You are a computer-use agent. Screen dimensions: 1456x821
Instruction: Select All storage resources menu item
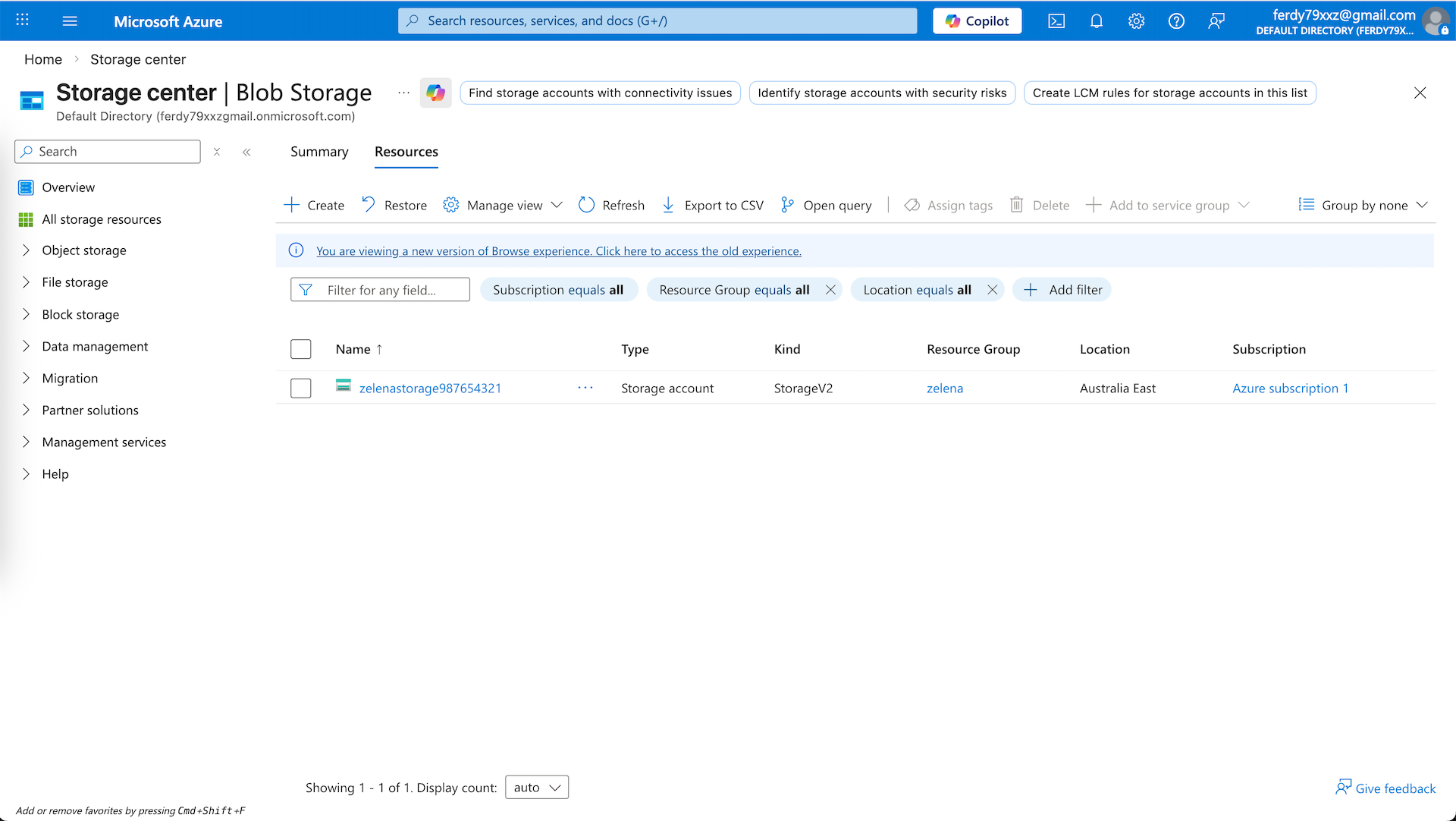pos(102,219)
